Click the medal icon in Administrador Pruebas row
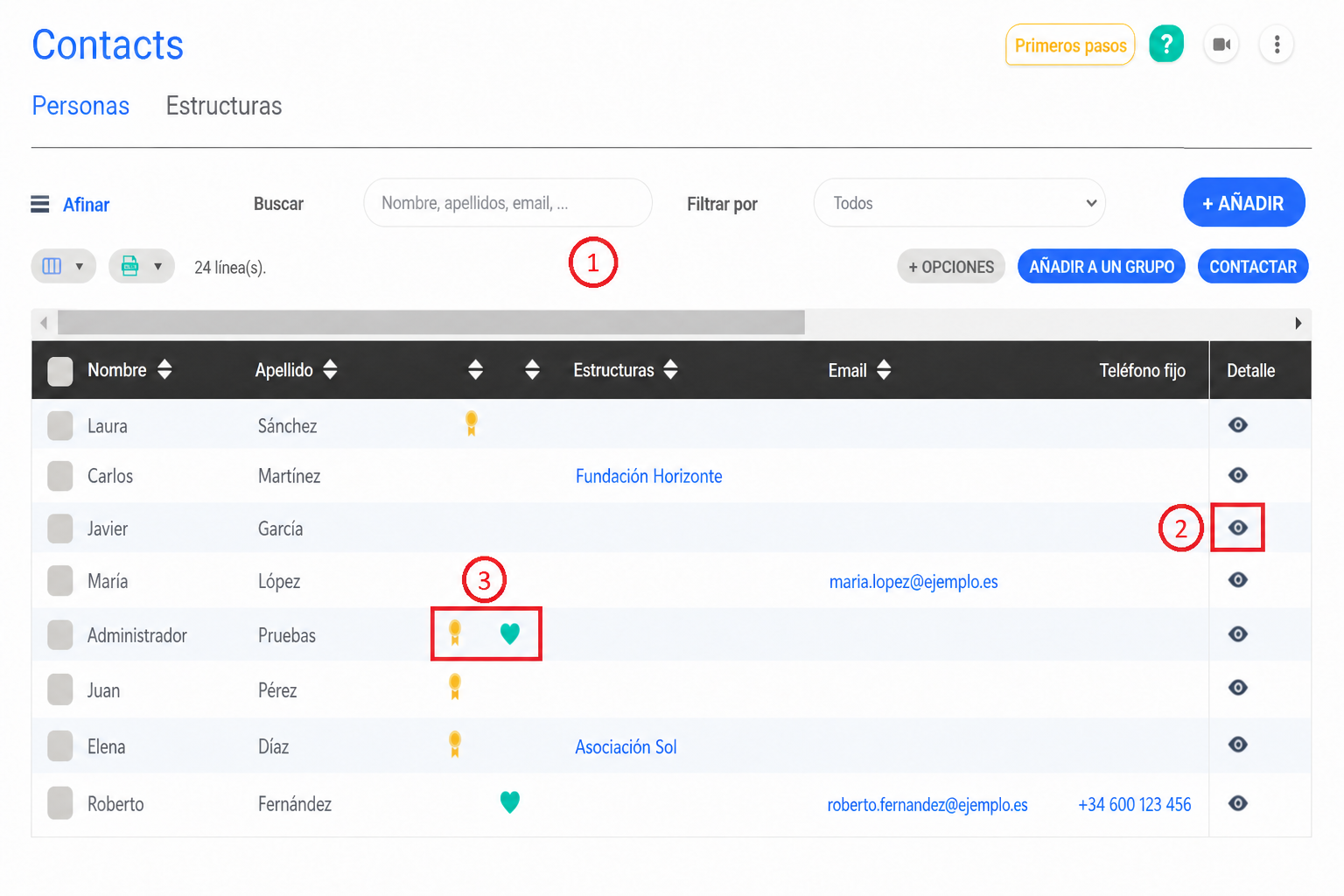Viewport: 1344px width, 896px height. [x=455, y=633]
